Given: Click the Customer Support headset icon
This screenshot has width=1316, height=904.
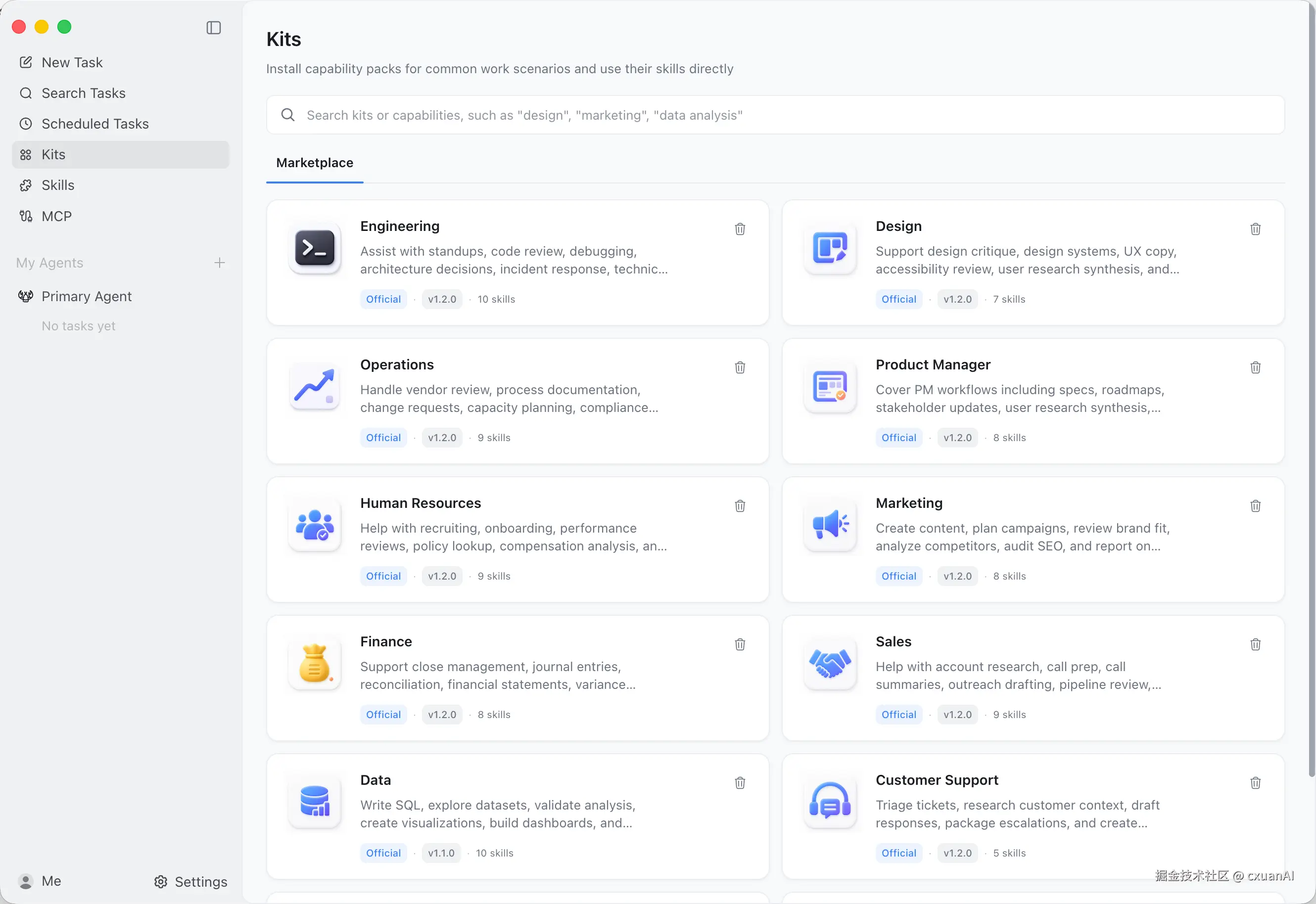Looking at the screenshot, I should pos(830,802).
